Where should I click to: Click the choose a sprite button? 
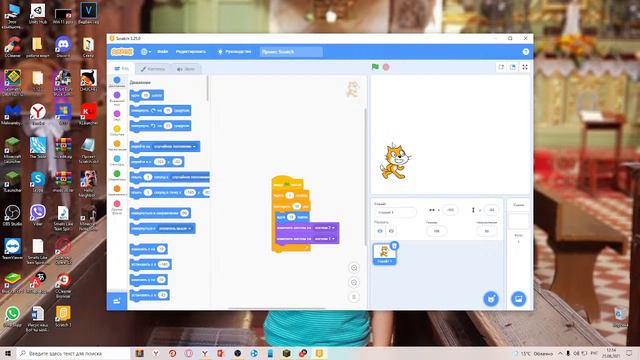click(x=491, y=299)
